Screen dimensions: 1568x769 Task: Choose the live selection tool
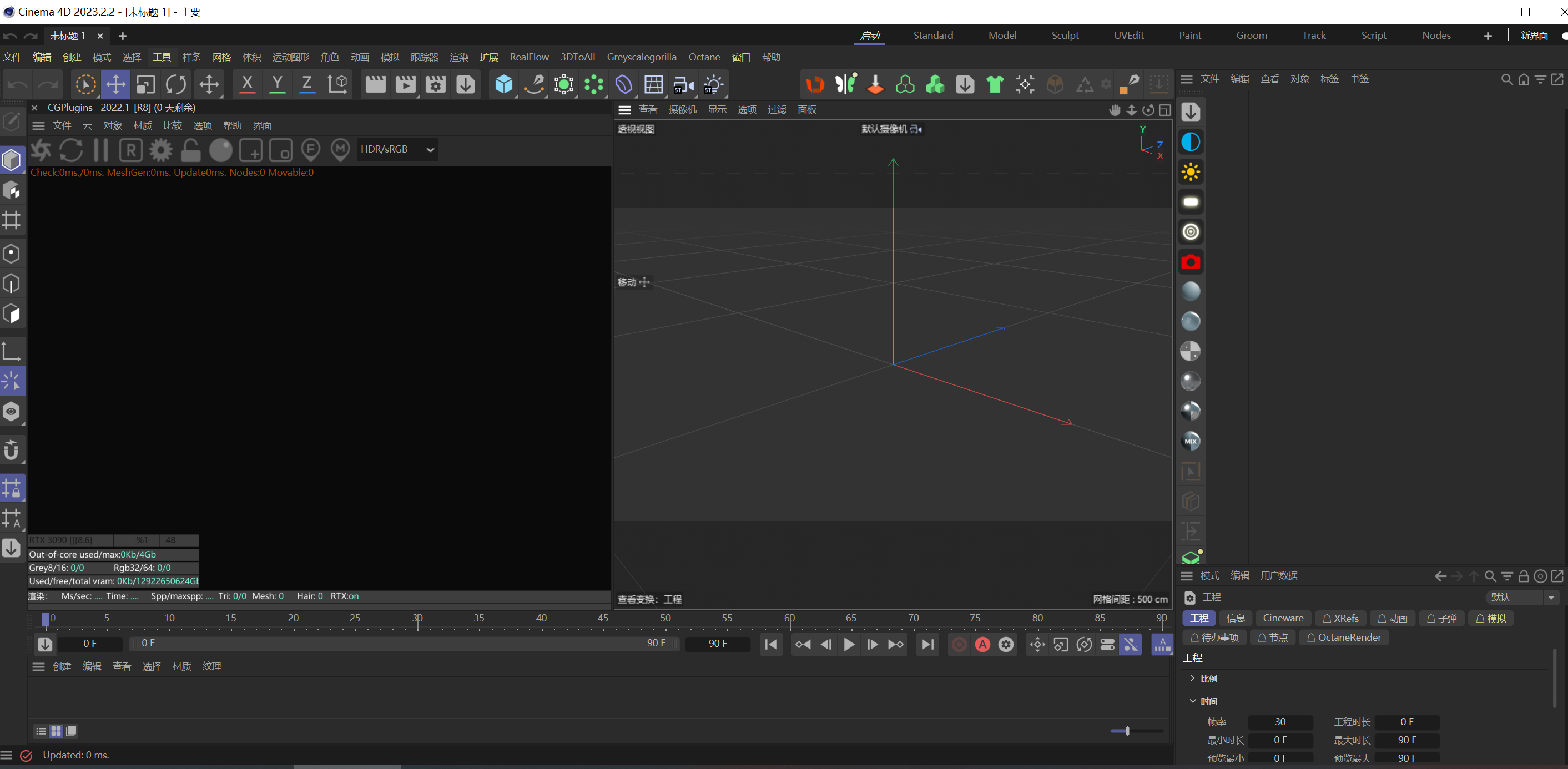[85, 84]
